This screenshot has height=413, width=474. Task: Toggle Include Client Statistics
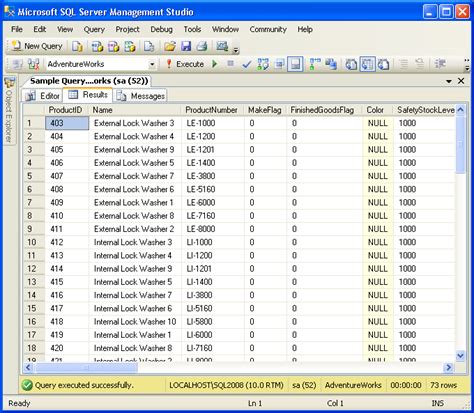[331, 64]
